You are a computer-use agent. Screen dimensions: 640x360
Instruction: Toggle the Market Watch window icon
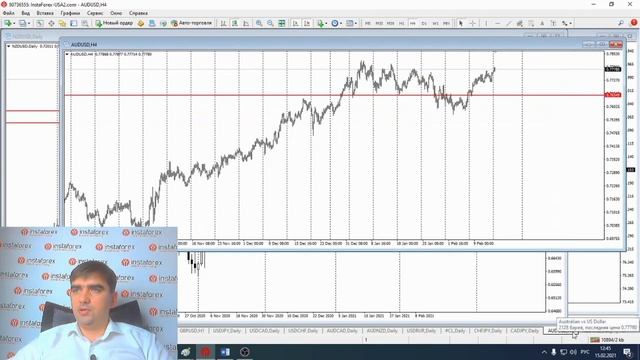pyautogui.click(x=40, y=23)
